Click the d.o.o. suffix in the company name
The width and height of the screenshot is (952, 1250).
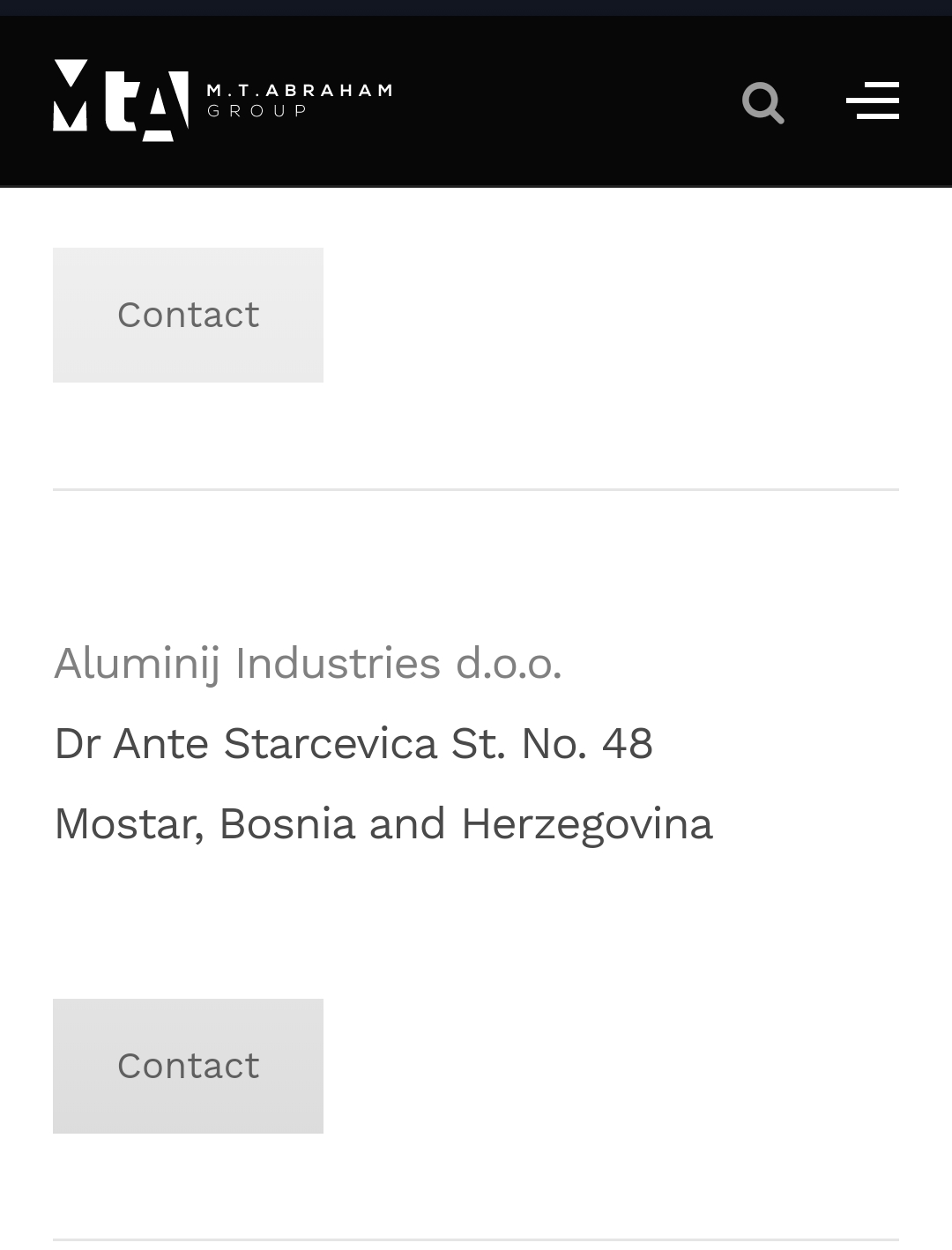tap(508, 663)
